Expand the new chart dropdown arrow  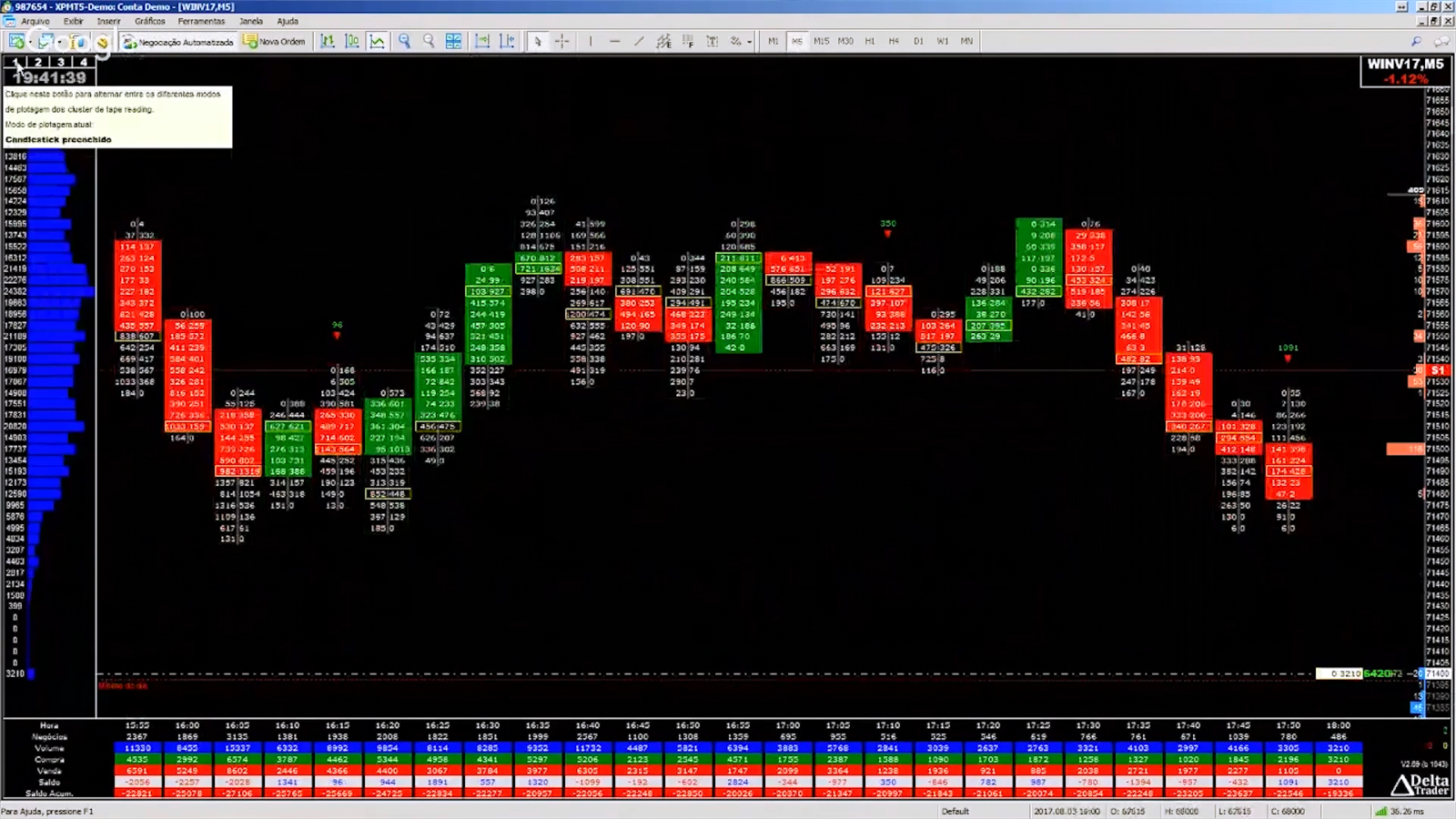[30, 43]
